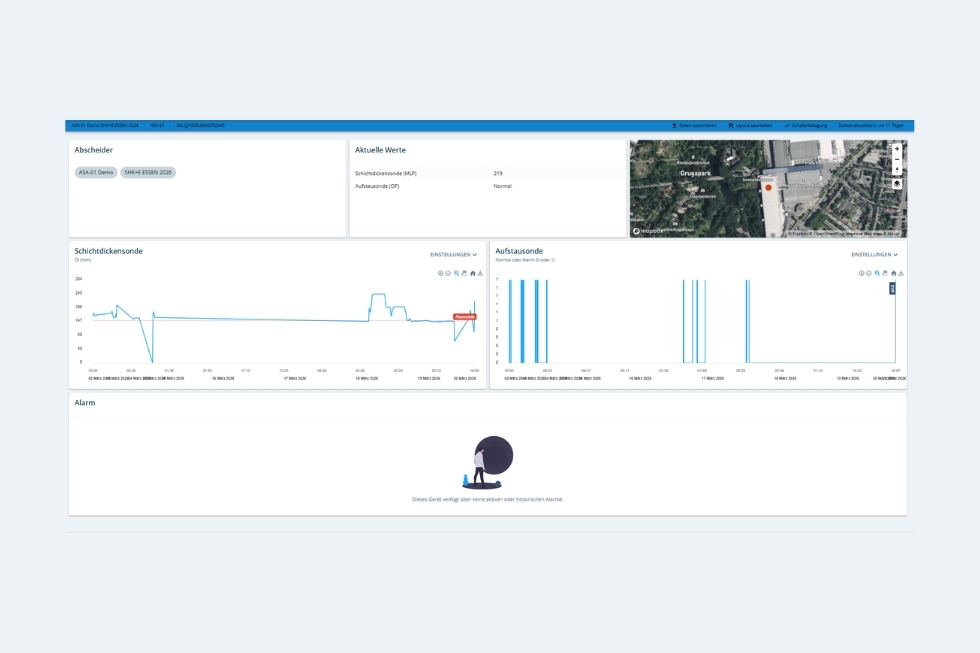
Task: Select the magnifier selection-zoom tool on Schichtdickensonde chart
Action: click(457, 273)
